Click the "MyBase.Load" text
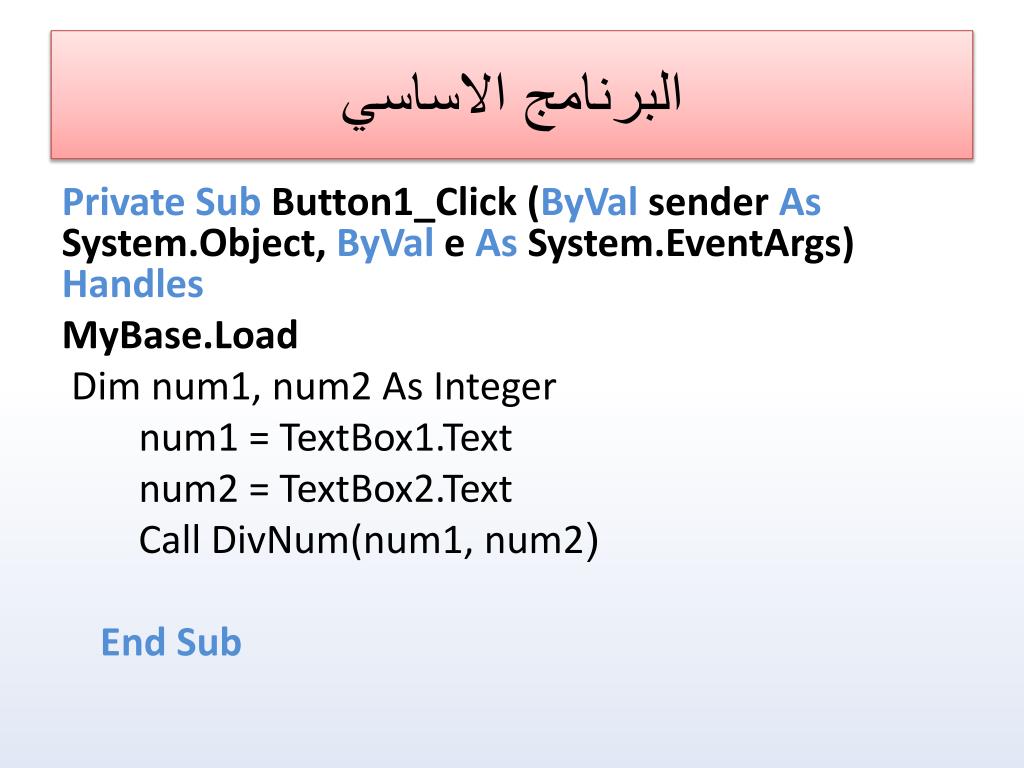1024x768 pixels. pos(180,335)
